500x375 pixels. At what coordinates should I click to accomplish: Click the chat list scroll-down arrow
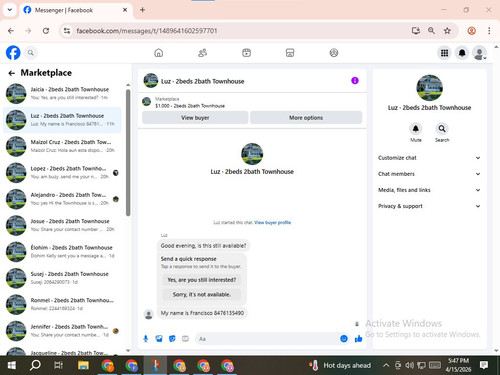pos(128,350)
